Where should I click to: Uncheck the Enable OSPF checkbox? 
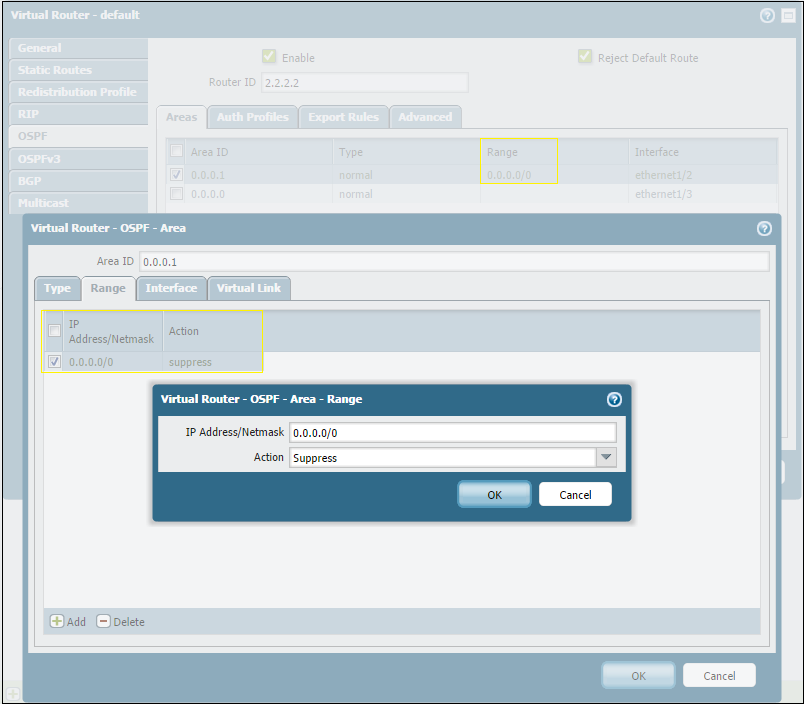pos(269,57)
